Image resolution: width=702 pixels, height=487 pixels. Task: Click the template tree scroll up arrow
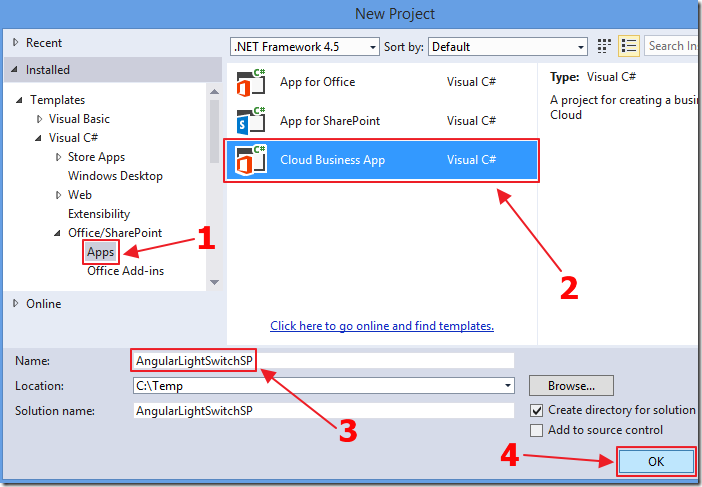pyautogui.click(x=214, y=91)
